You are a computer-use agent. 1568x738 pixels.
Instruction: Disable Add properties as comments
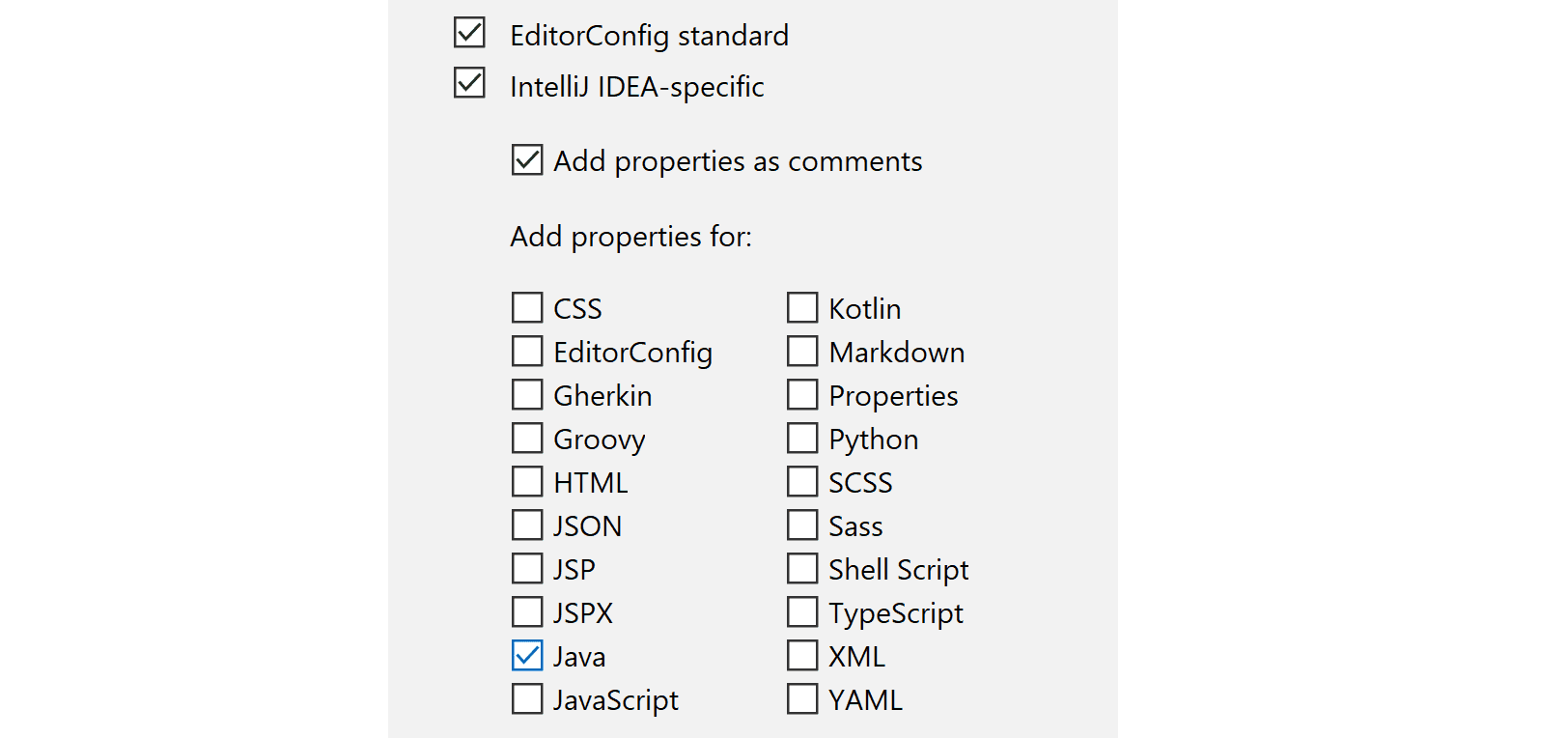527,159
